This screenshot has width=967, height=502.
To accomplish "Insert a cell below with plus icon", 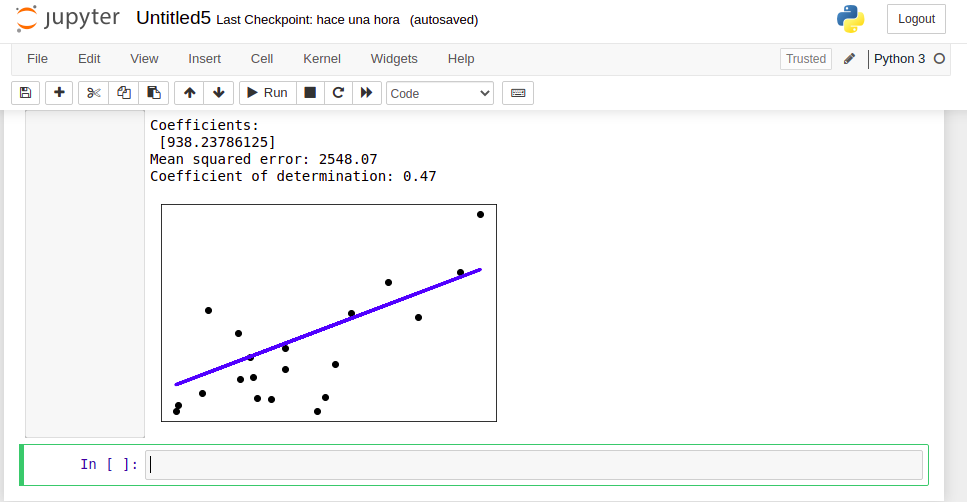I will [x=59, y=93].
